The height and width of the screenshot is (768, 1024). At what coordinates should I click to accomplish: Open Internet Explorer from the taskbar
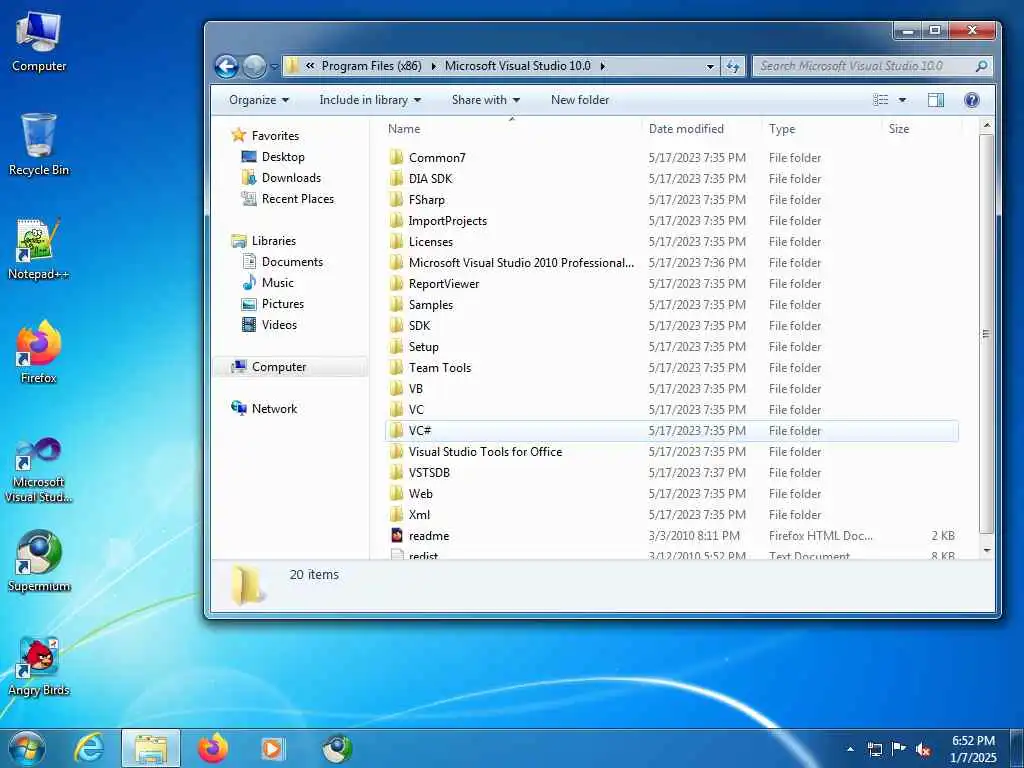pyautogui.click(x=89, y=749)
